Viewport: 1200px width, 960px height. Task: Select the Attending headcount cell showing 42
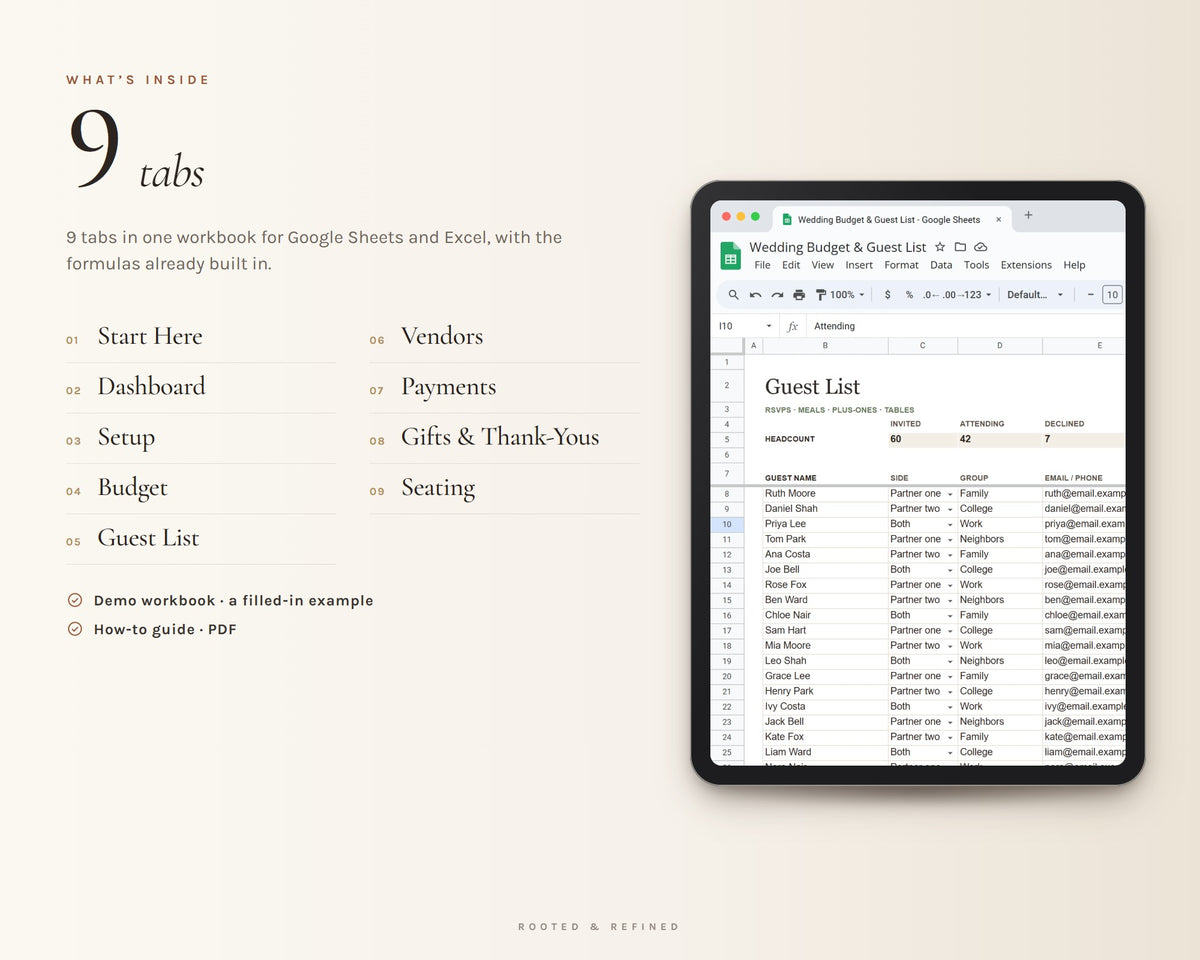pos(1000,439)
